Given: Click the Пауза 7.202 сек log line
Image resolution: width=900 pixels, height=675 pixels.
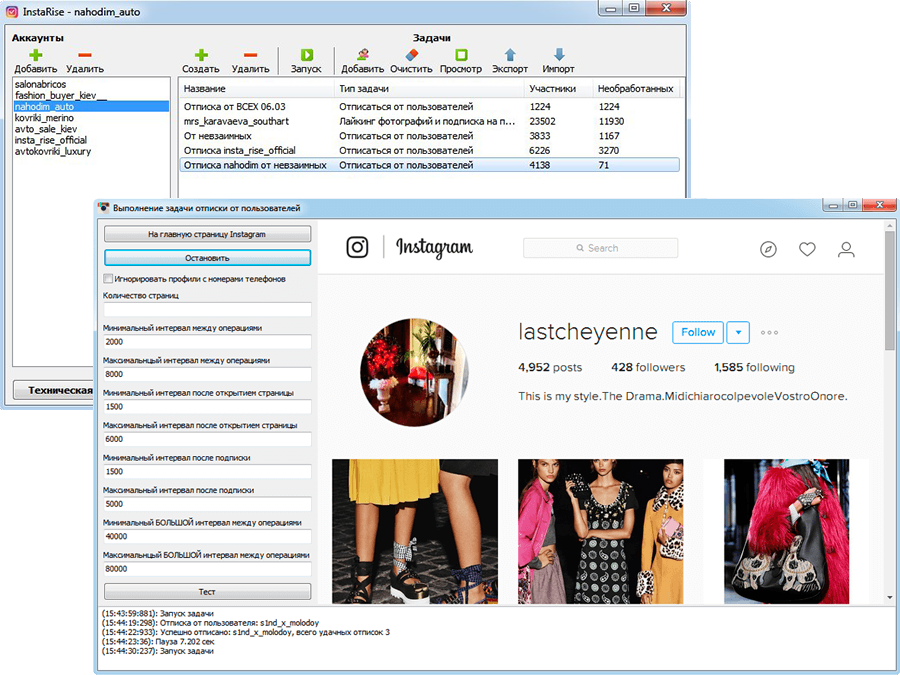Looking at the screenshot, I should coord(158,642).
